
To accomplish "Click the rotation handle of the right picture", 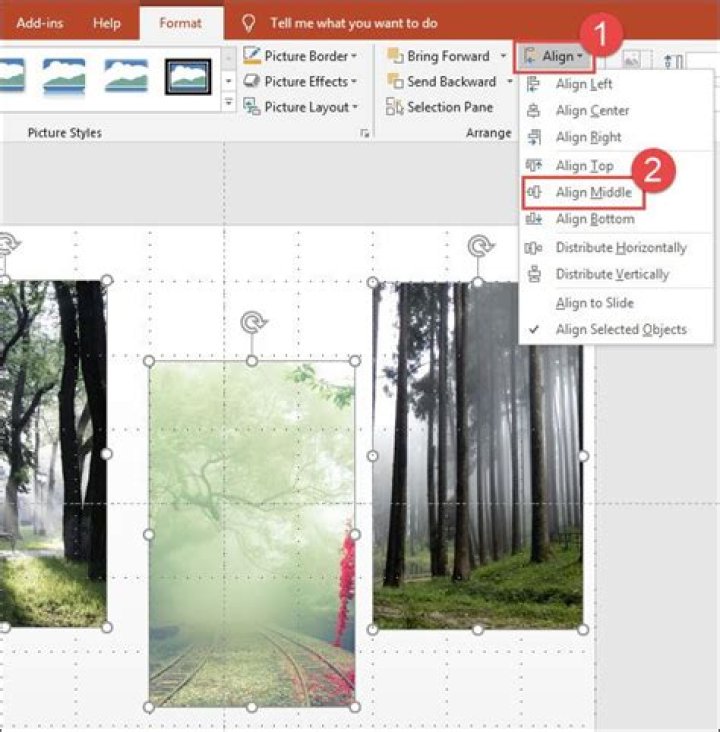I will point(480,246).
